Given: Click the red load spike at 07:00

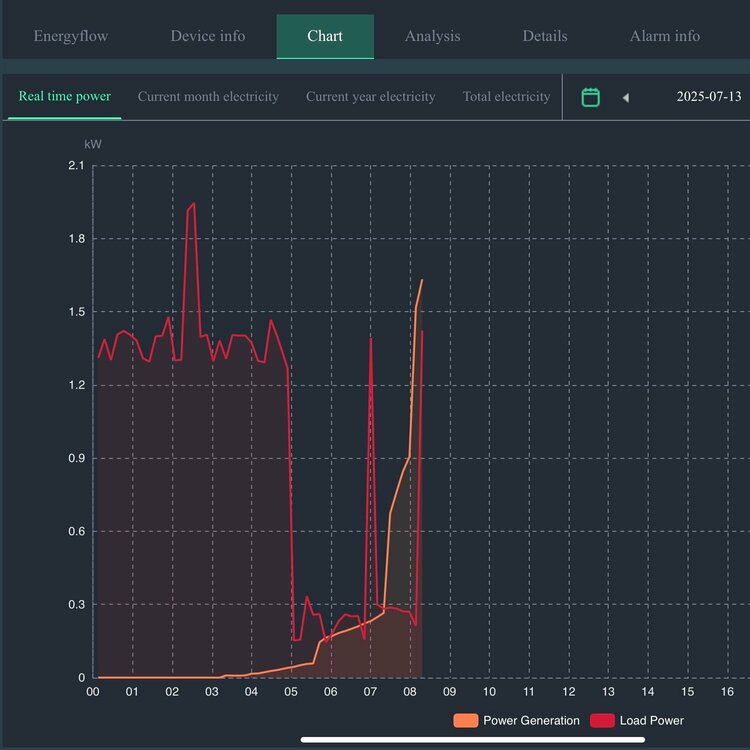Looking at the screenshot, I should coord(371,339).
